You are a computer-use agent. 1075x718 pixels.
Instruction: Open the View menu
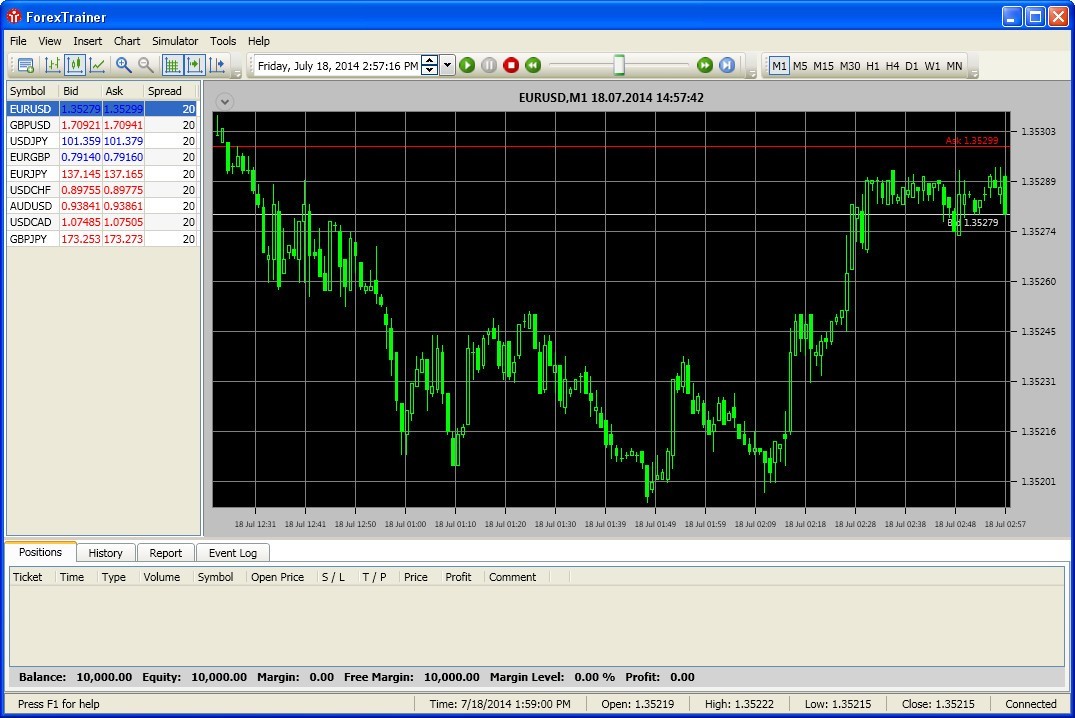coord(49,41)
